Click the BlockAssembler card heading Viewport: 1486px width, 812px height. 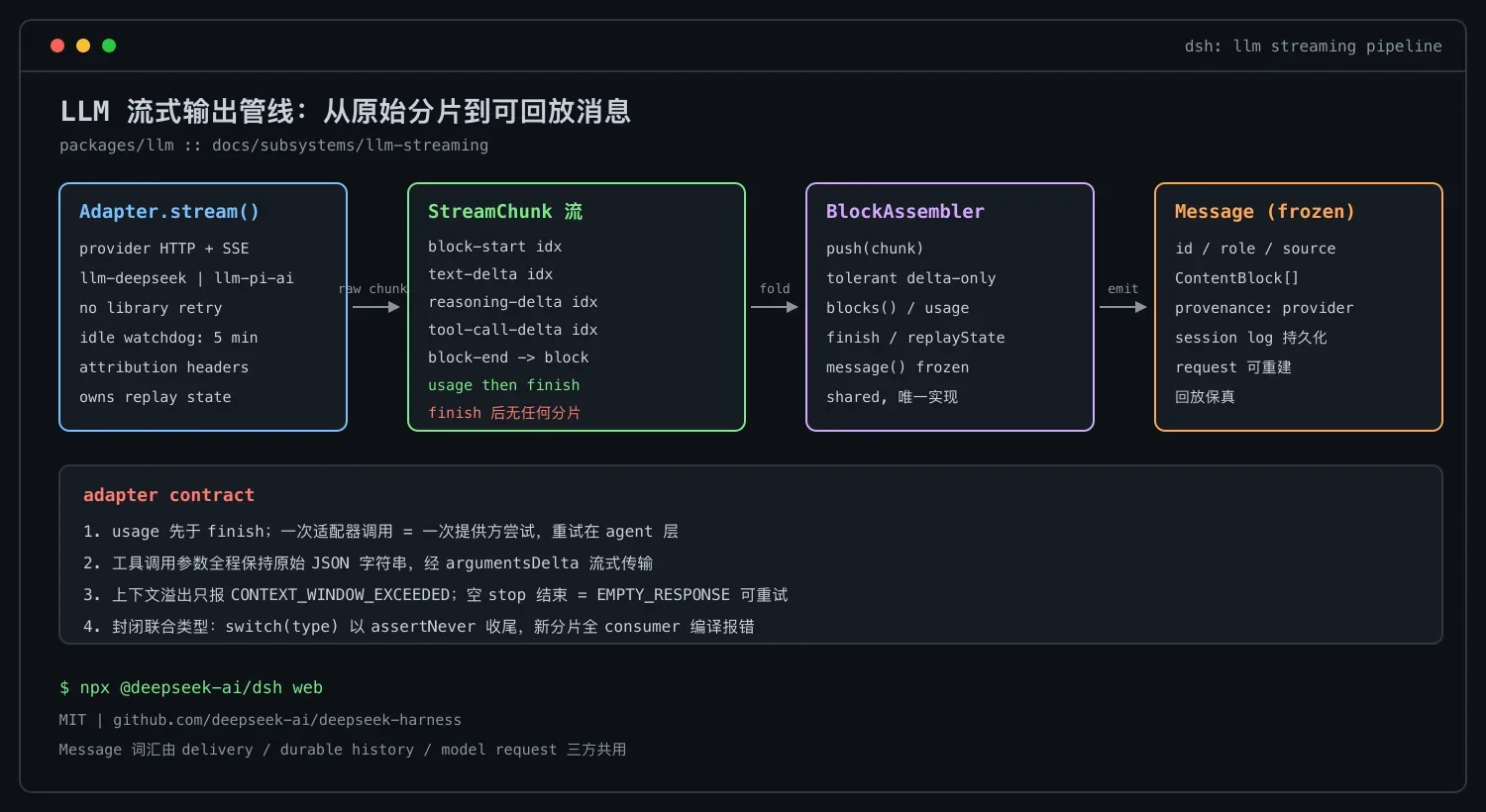905,211
